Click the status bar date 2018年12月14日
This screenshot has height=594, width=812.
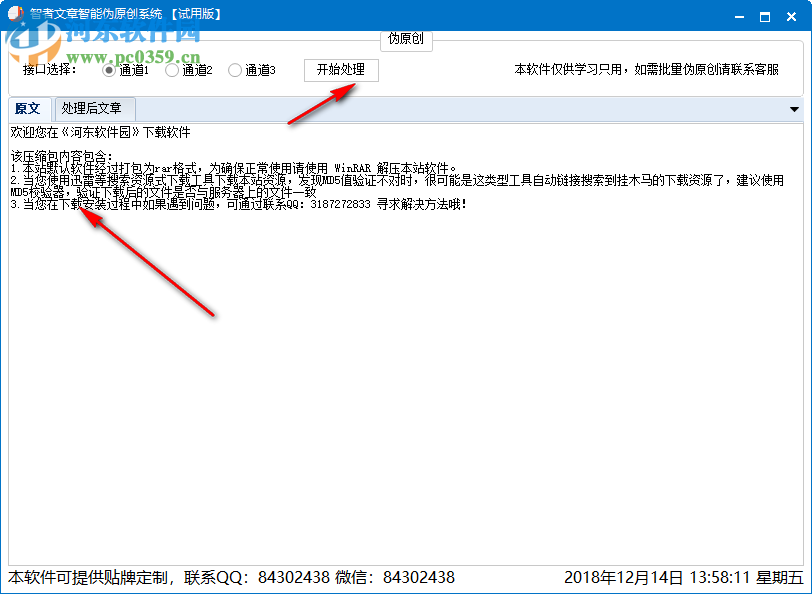point(624,577)
